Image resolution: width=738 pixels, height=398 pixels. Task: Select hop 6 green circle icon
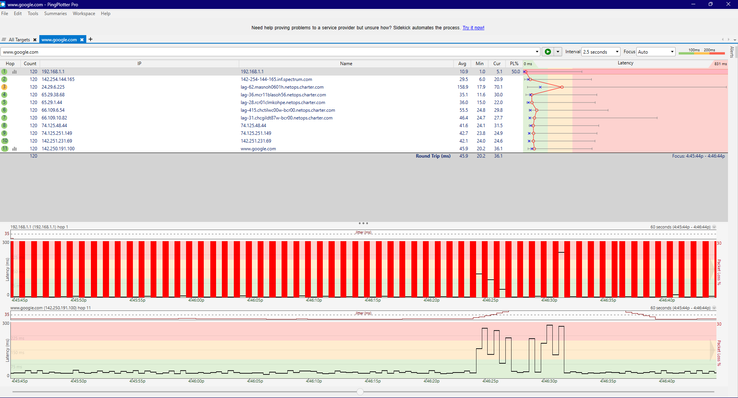[4, 110]
